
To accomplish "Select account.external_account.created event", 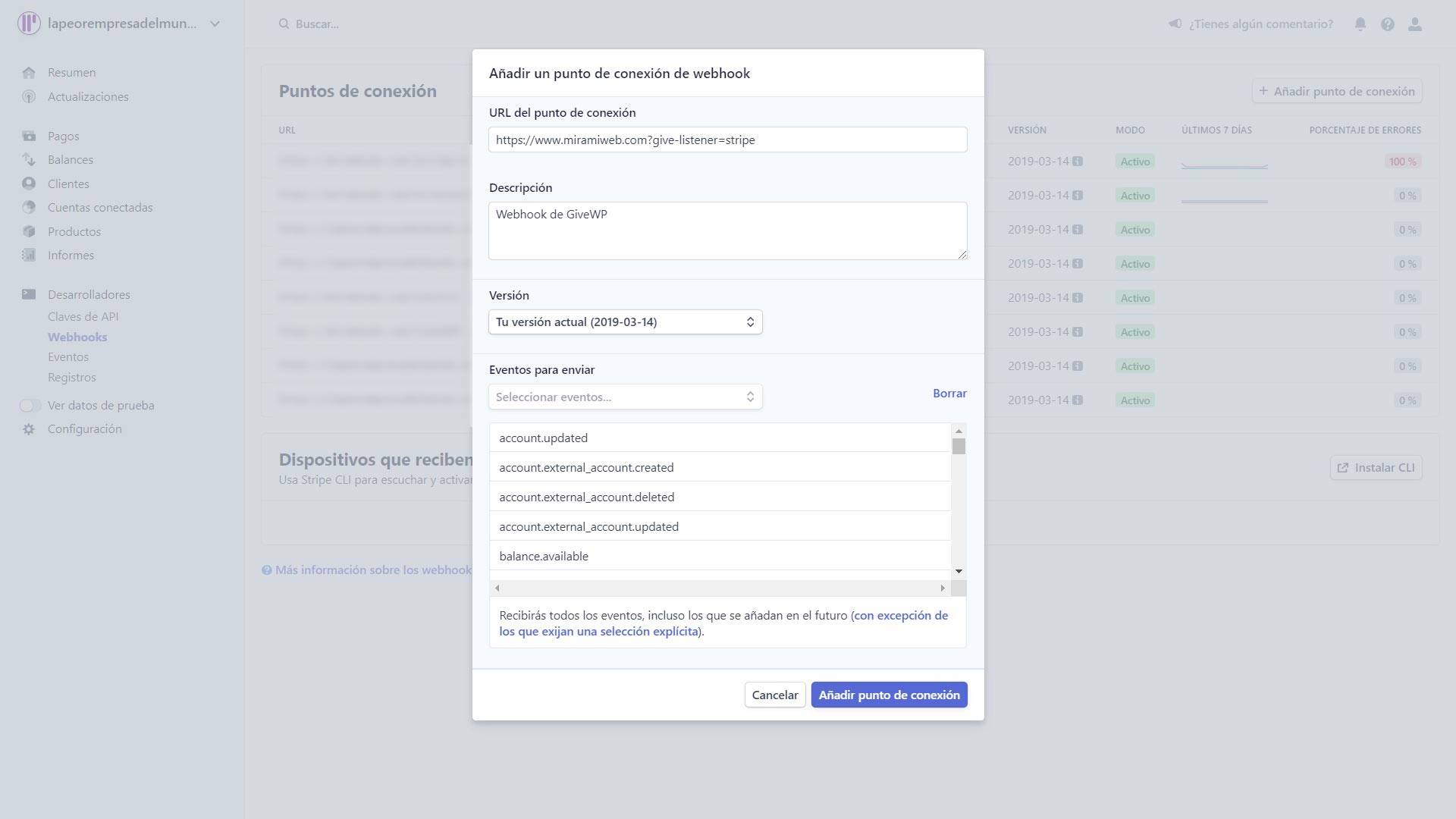I will [x=720, y=468].
